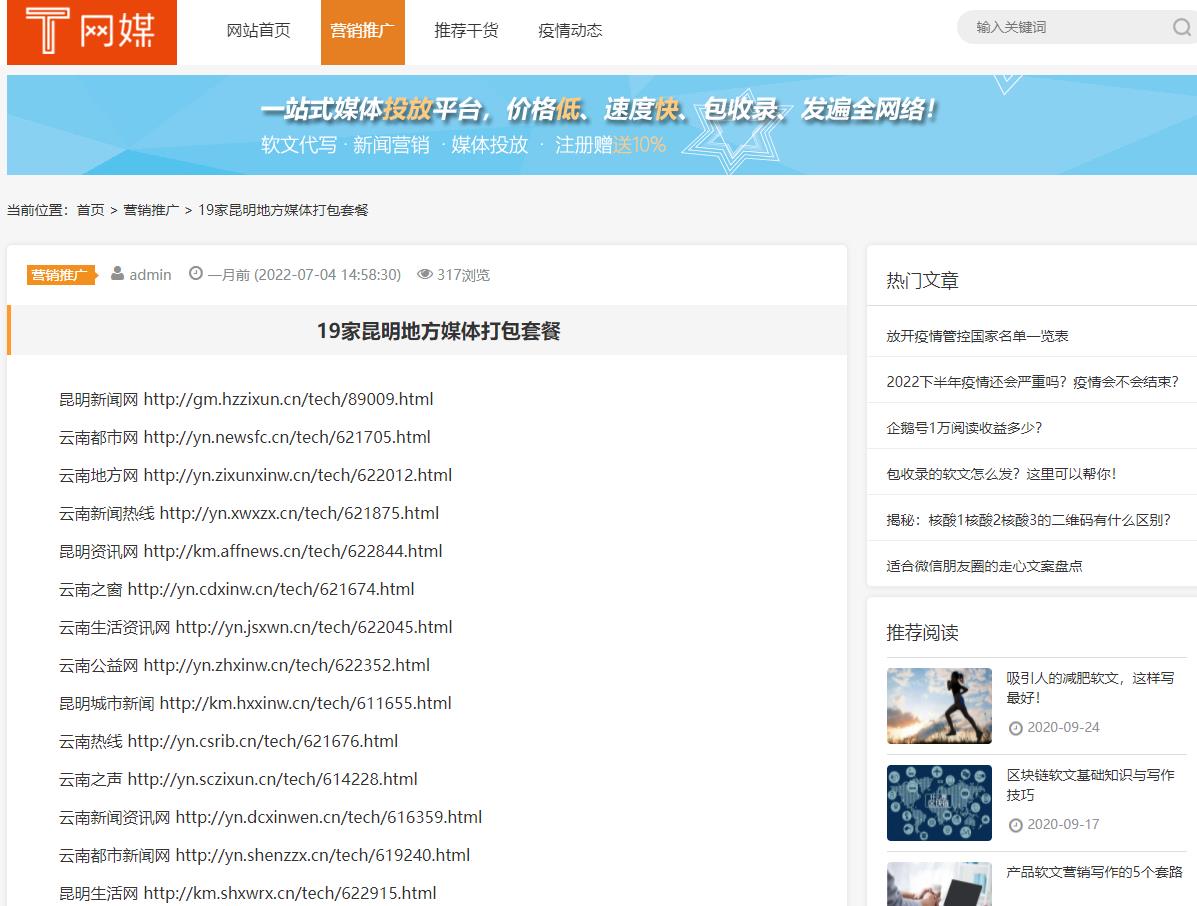The width and height of the screenshot is (1197, 906).
Task: Click the 云南热线 yn.csrib.cn line
Action: coord(228,741)
